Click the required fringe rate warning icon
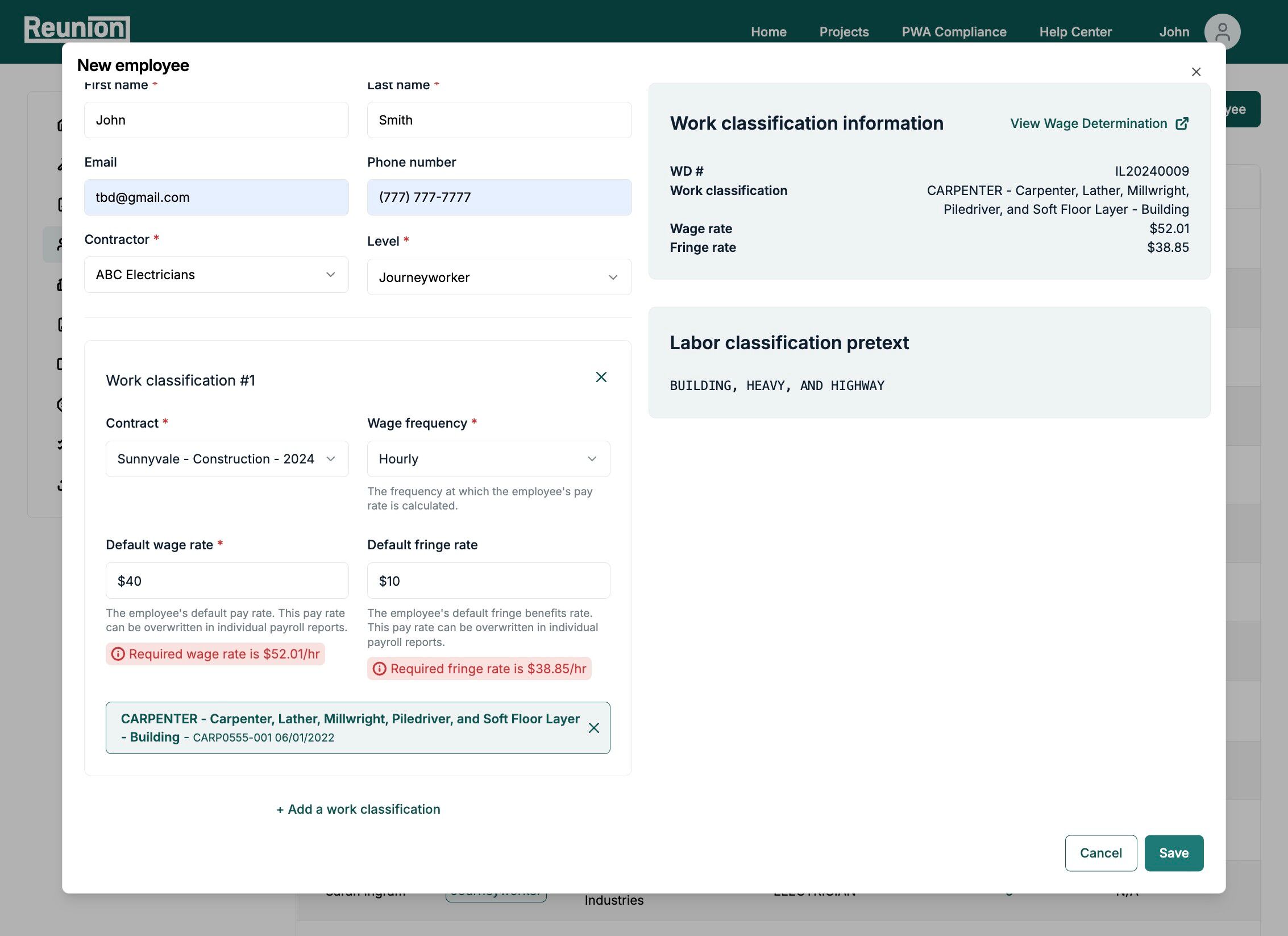 pyautogui.click(x=379, y=669)
